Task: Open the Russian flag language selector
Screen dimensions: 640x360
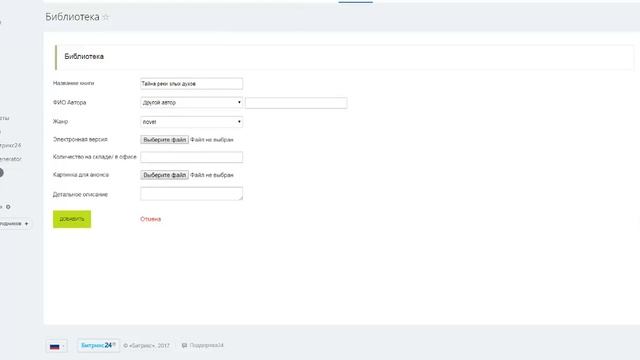Action: [x=57, y=346]
